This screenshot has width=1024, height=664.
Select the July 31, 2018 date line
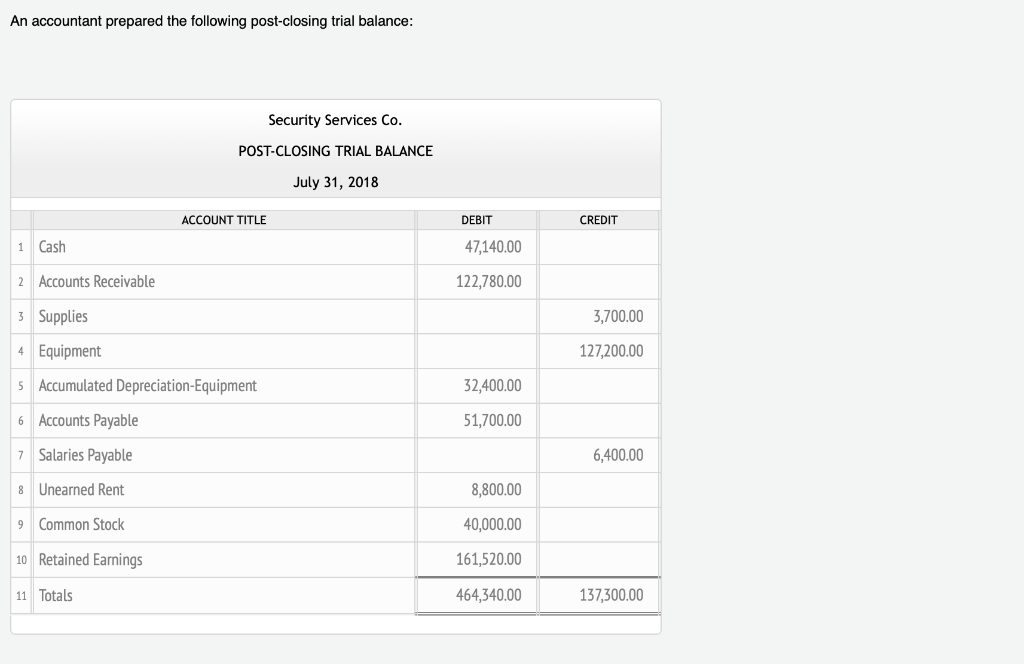click(x=336, y=182)
